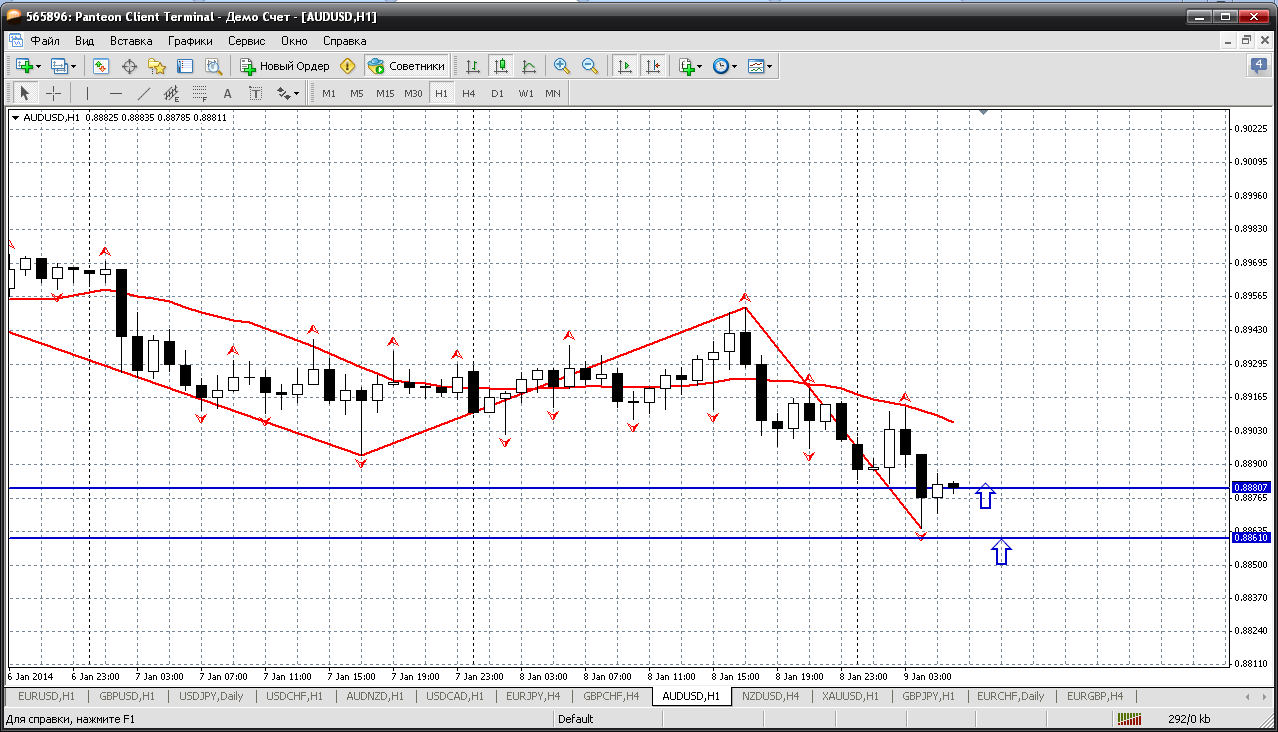Switch timeframe to M5

356,93
